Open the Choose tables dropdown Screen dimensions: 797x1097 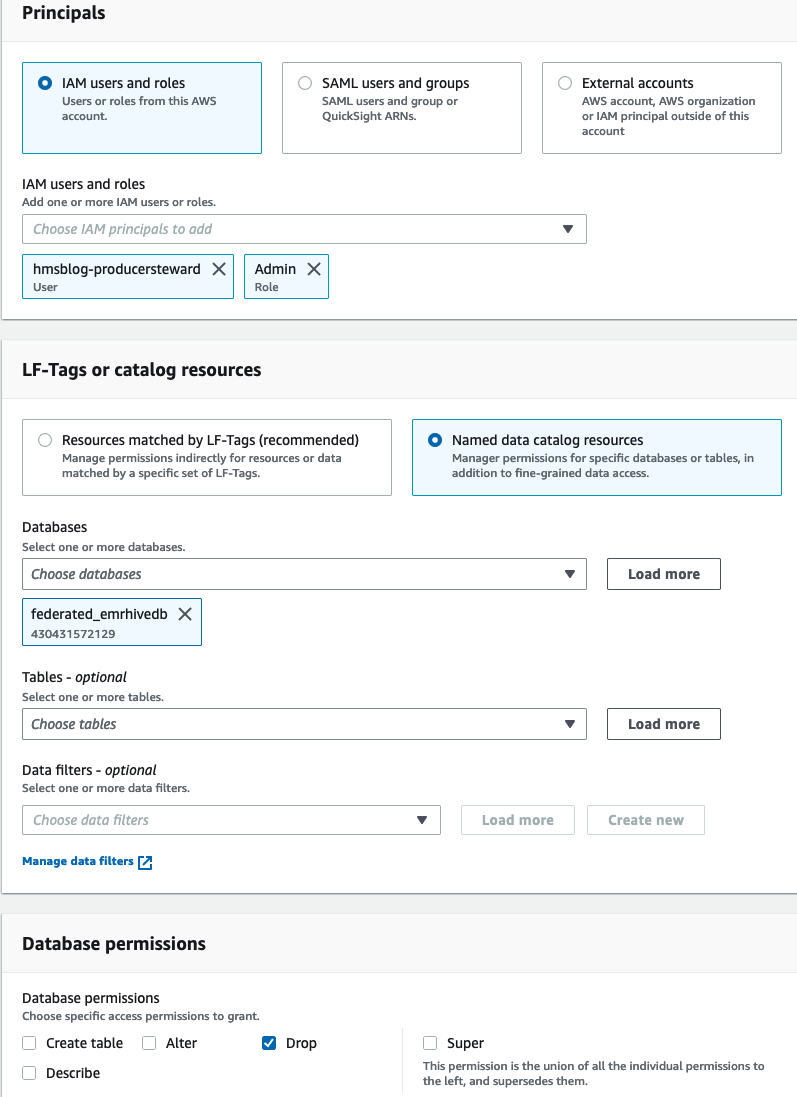304,724
